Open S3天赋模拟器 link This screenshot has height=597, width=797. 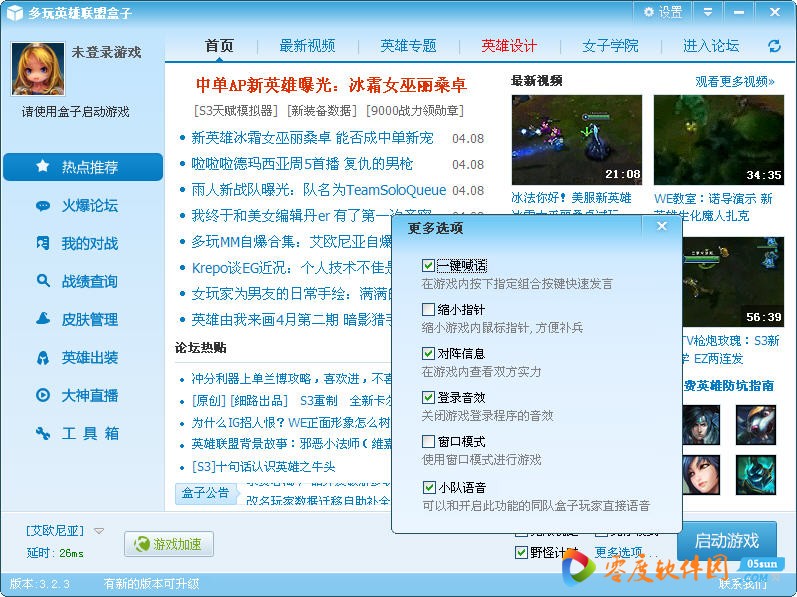coord(236,110)
